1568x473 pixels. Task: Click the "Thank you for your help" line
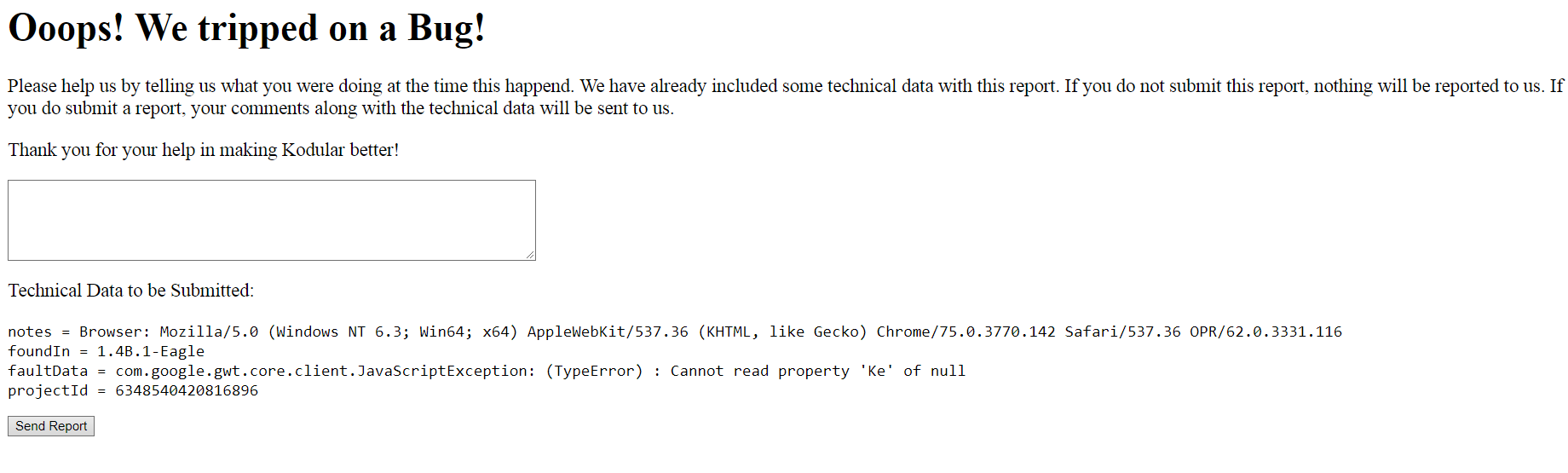coord(203,150)
